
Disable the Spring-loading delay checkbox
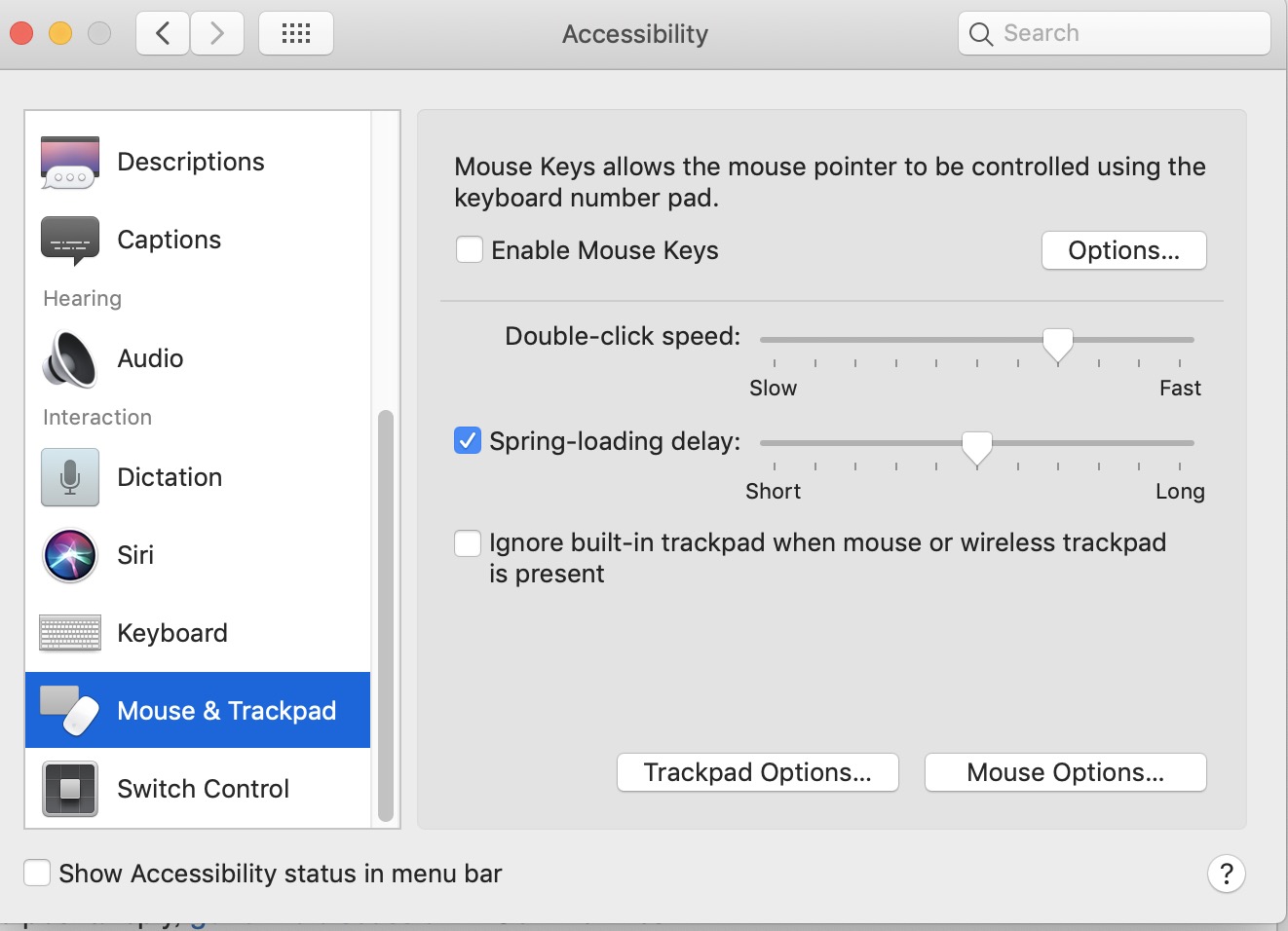pos(468,441)
